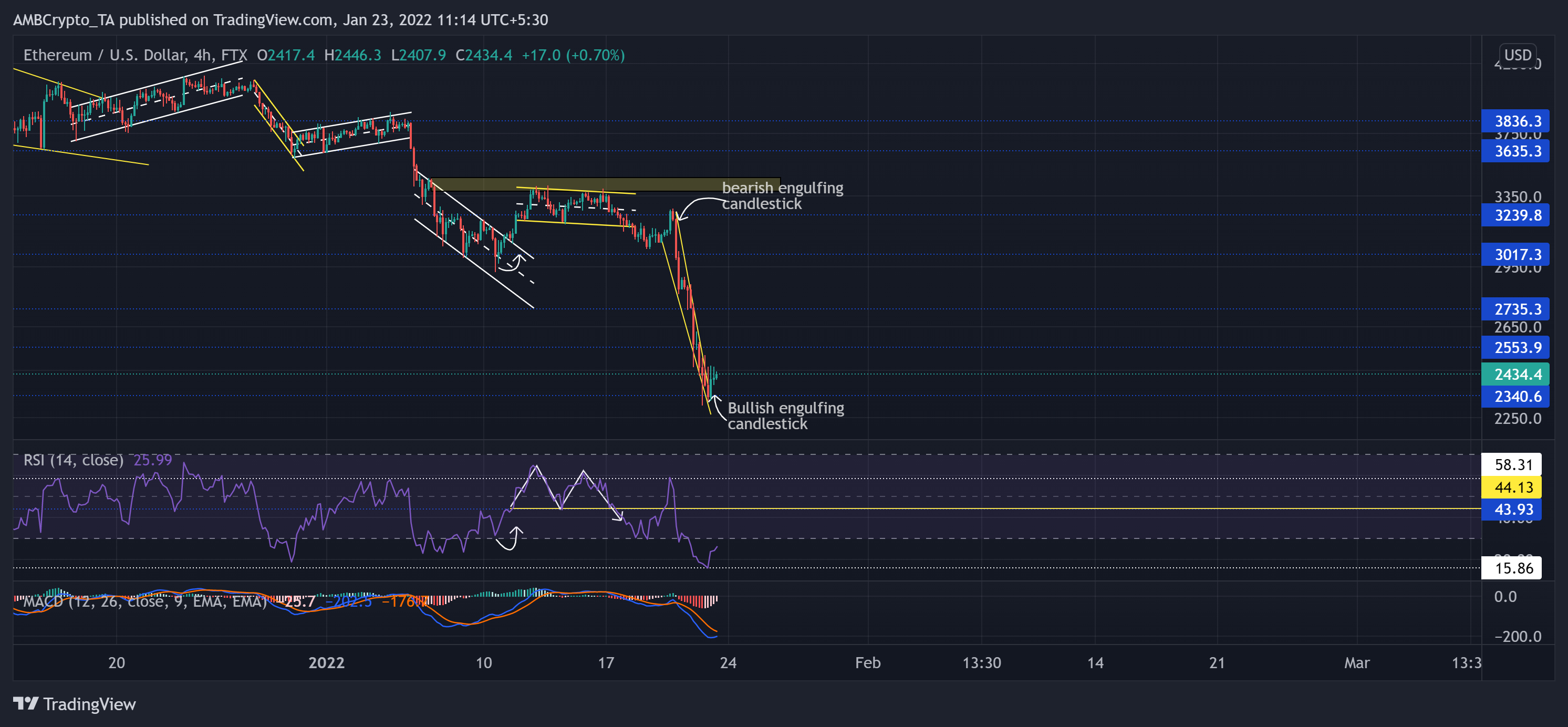Click the Mar label on time axis
The image size is (1568, 727).
[1357, 662]
